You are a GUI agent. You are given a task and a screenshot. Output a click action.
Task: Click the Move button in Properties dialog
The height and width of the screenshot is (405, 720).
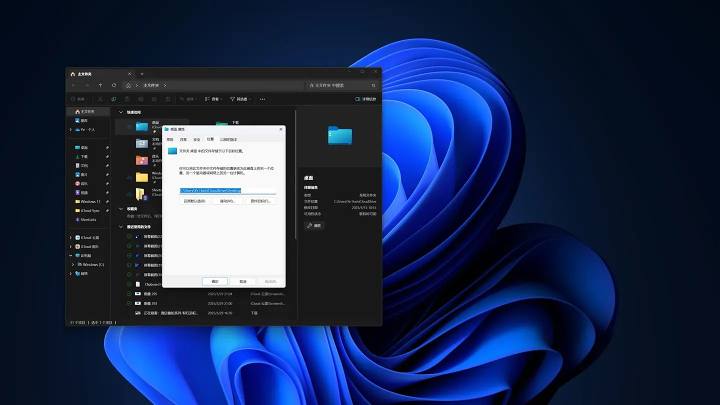pos(228,201)
